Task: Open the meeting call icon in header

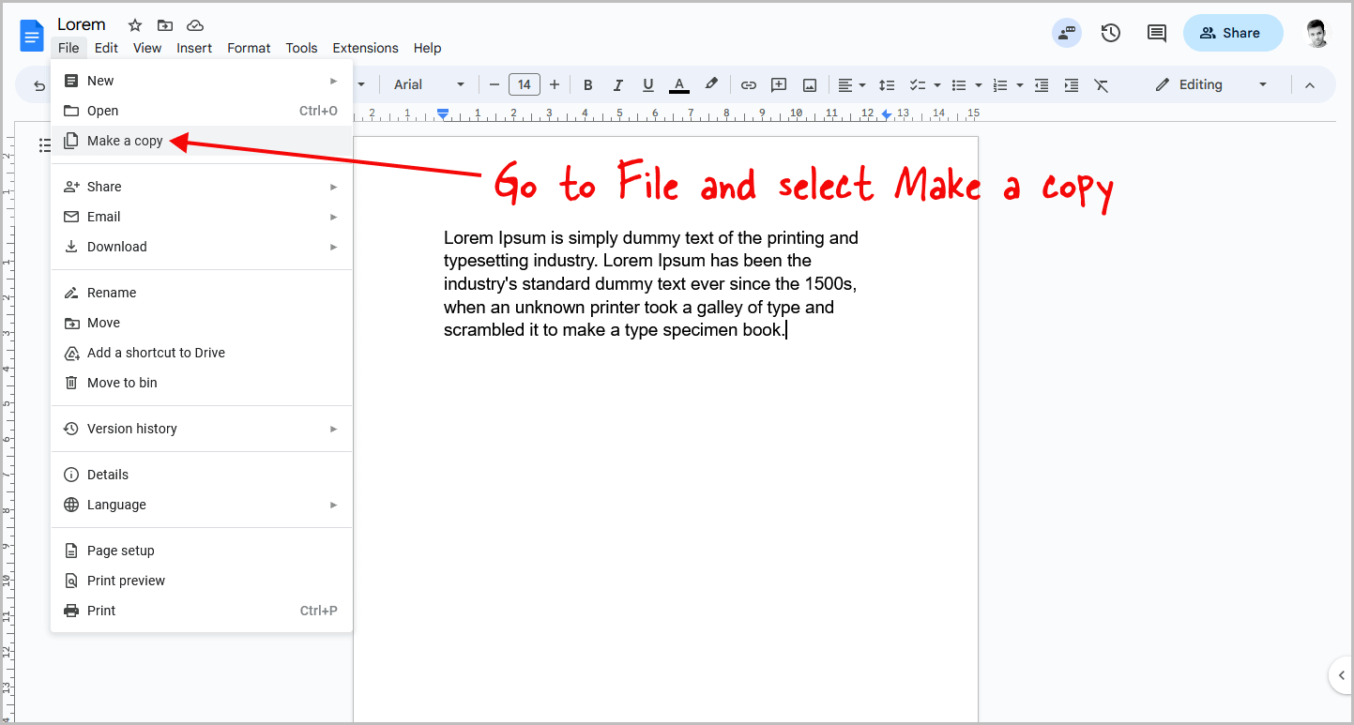Action: pos(1067,33)
